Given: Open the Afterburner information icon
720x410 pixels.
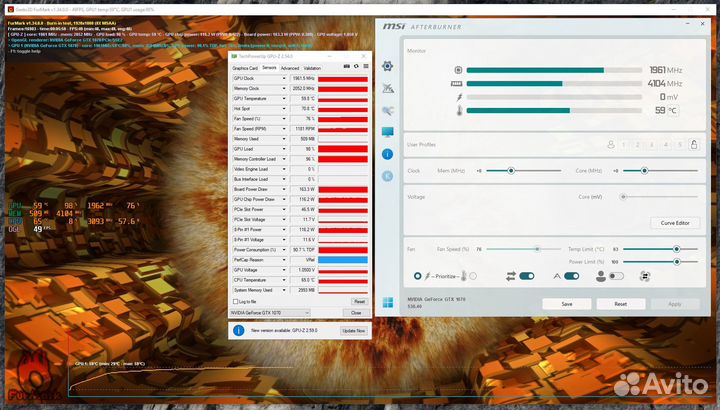Looking at the screenshot, I should [387, 154].
